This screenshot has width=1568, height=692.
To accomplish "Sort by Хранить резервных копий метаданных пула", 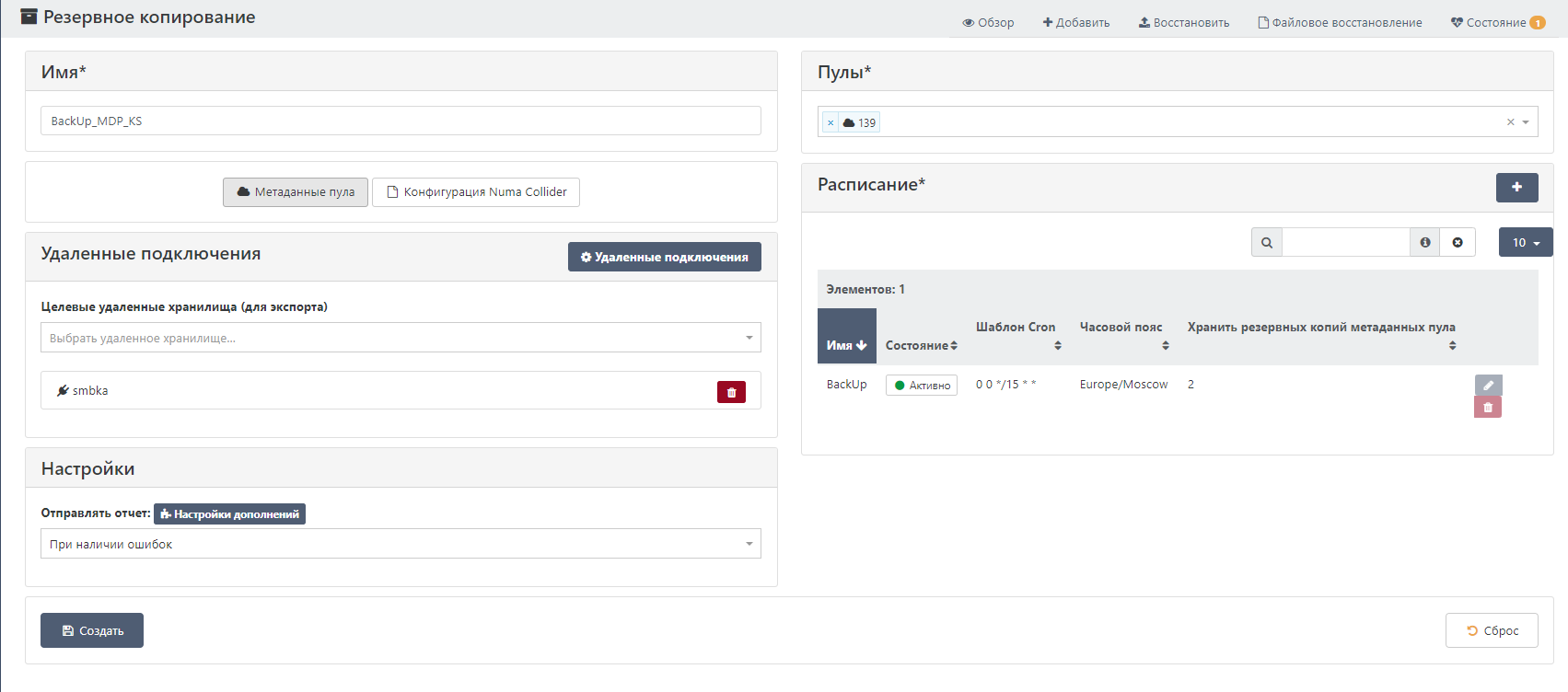I will (1322, 337).
